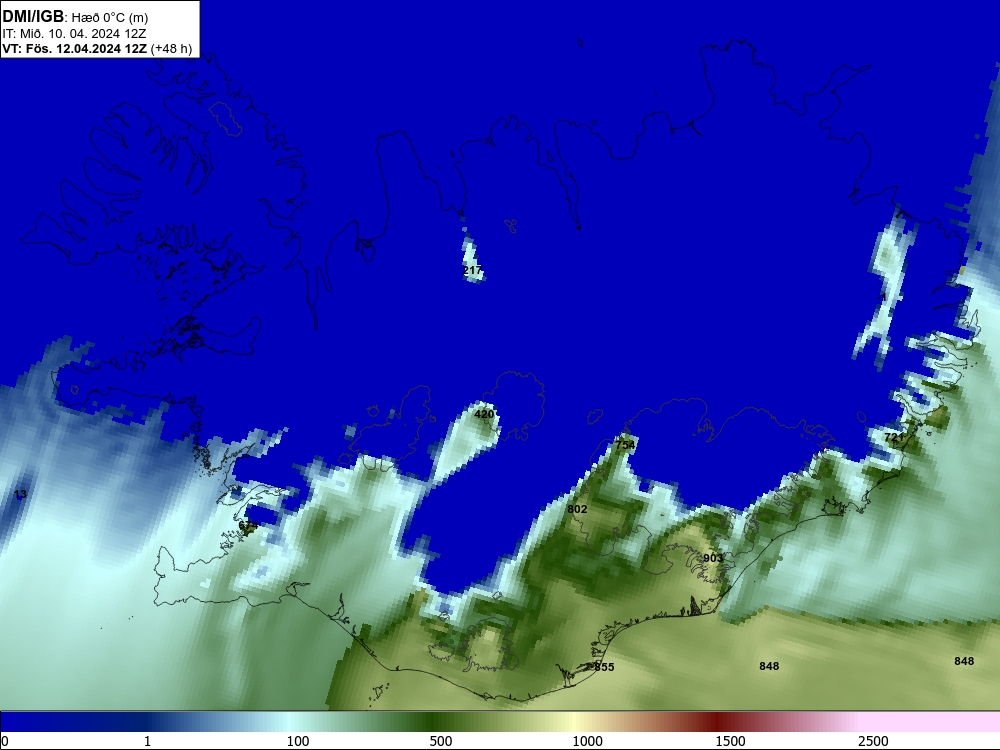Click the map value 903

tap(713, 558)
